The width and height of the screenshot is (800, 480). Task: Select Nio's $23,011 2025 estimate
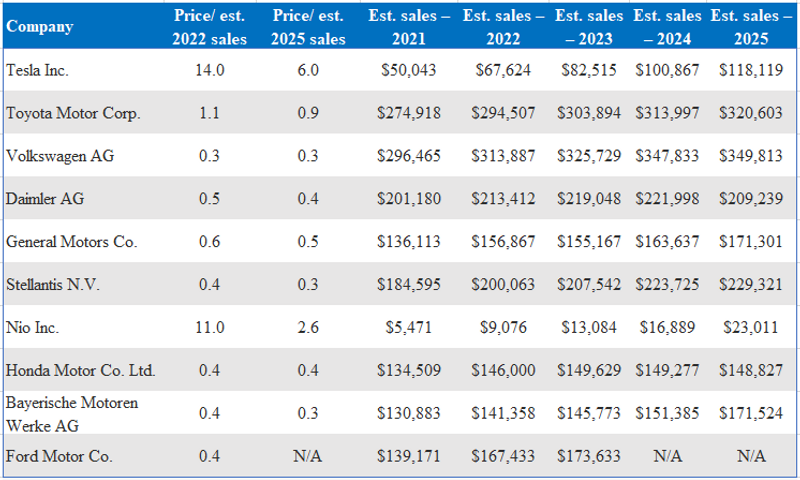pyautogui.click(x=751, y=327)
